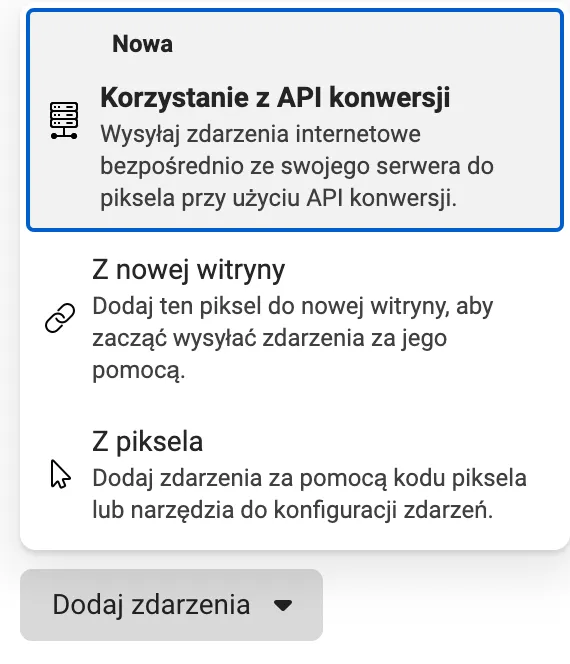The image size is (570, 664).
Task: Click 'zacząć wysyłać zdarzenia za jego' line
Action: pyautogui.click(x=269, y=338)
